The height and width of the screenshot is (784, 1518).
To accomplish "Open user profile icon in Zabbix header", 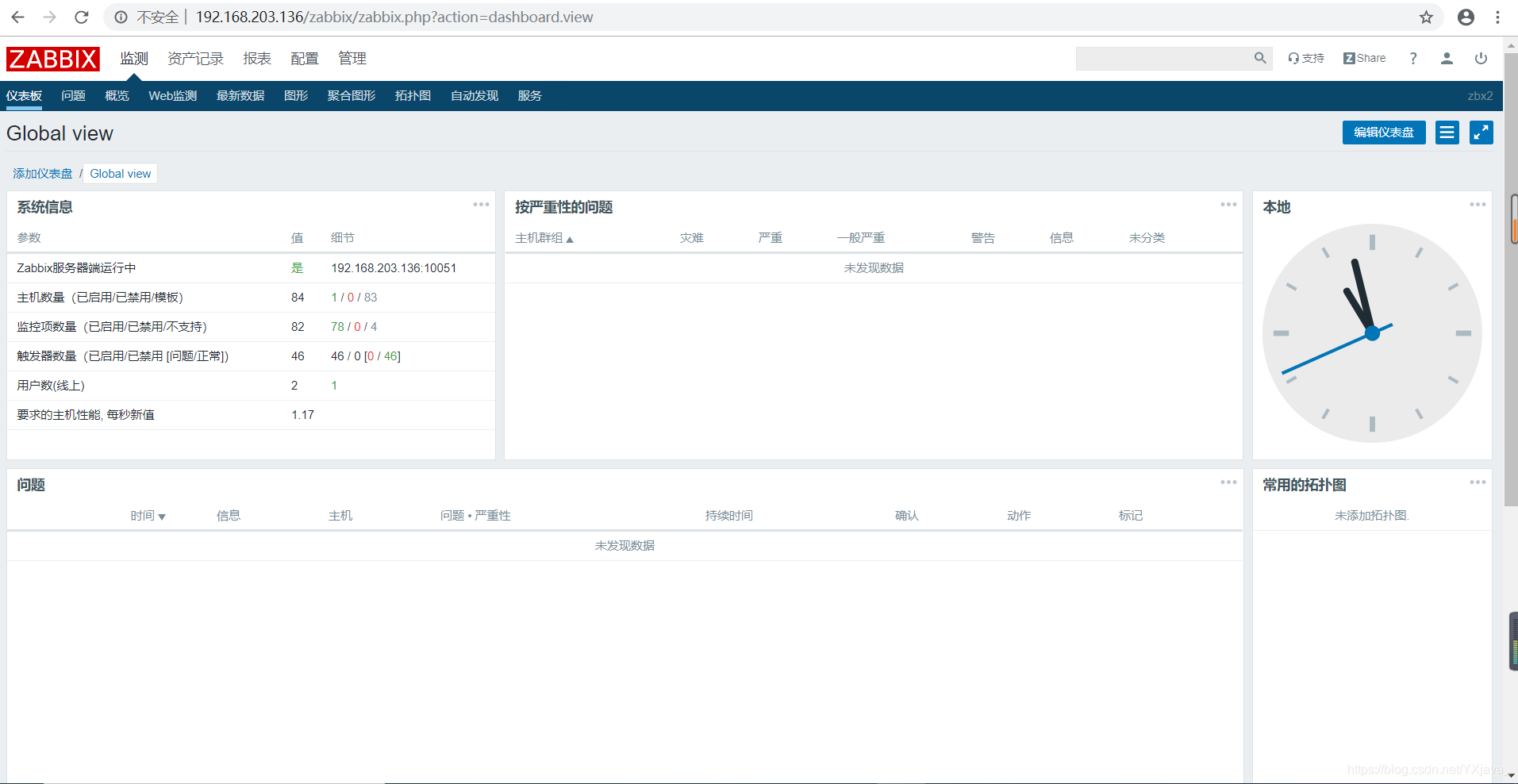I will [x=1447, y=58].
